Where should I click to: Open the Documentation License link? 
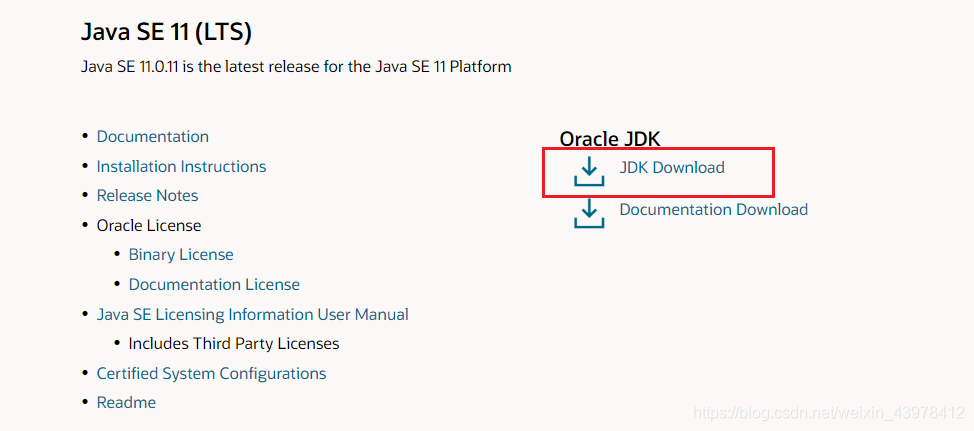[214, 284]
